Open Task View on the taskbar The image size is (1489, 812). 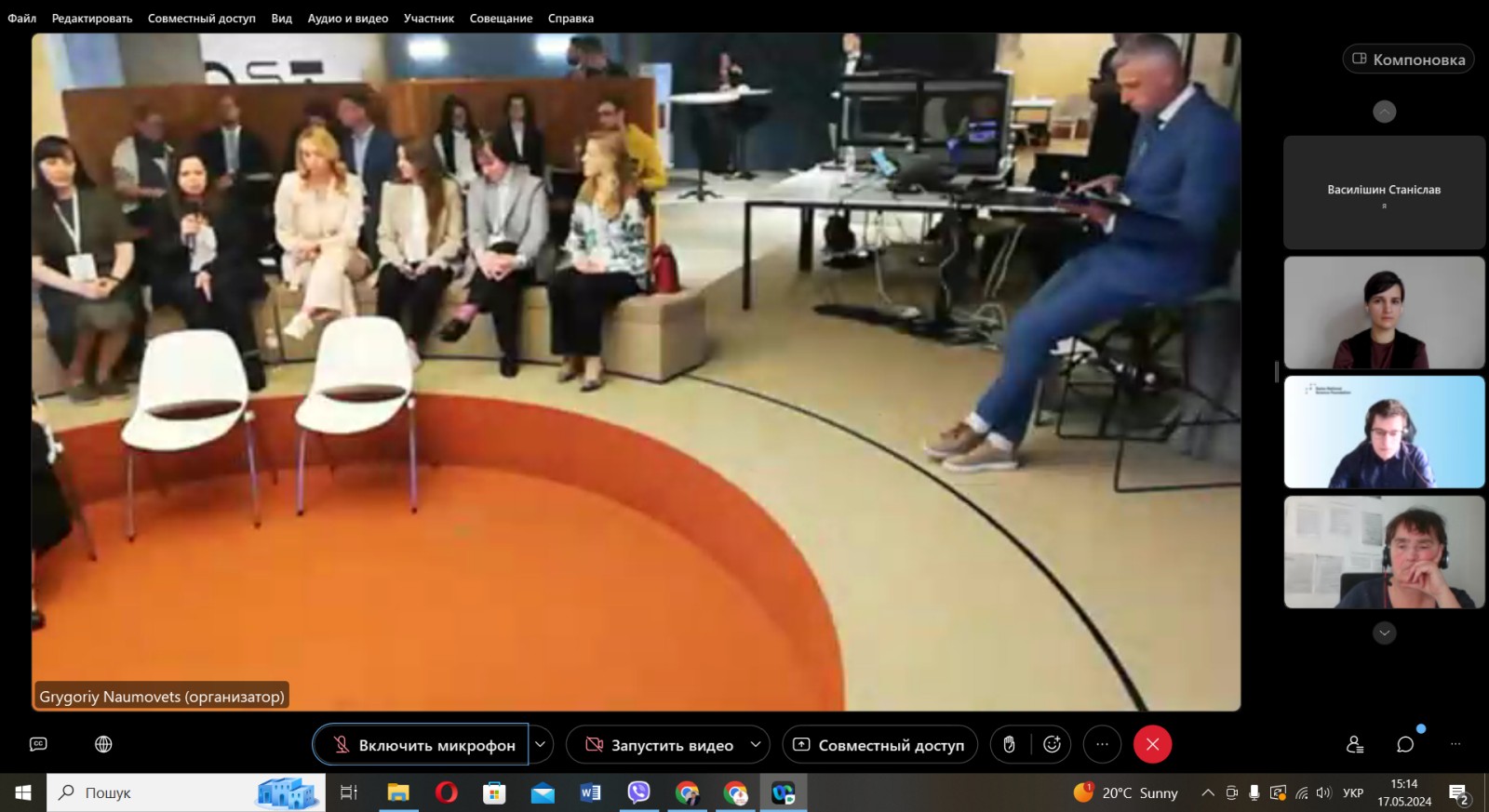(x=349, y=792)
